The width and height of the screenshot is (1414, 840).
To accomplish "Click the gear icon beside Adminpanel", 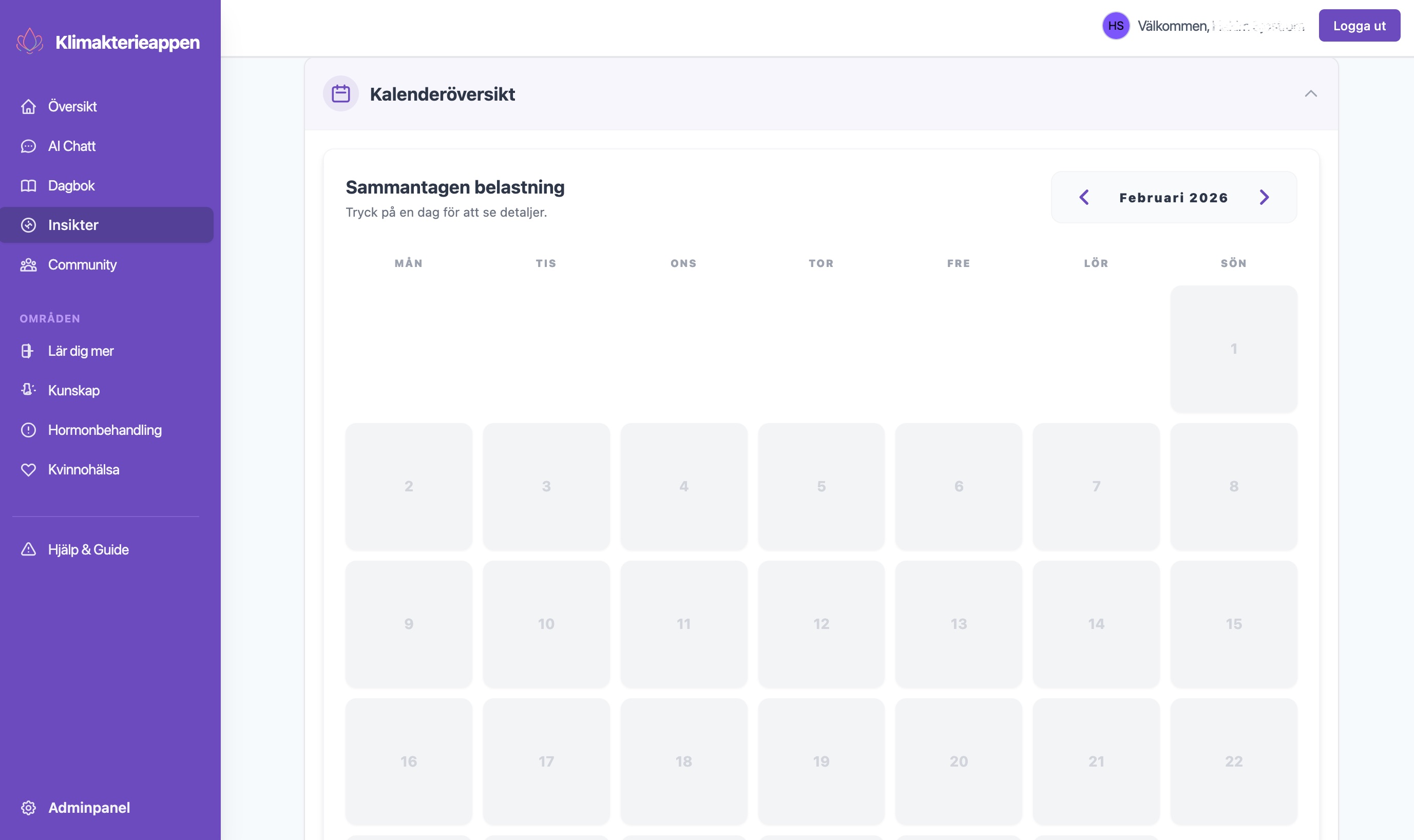I will 28,808.
